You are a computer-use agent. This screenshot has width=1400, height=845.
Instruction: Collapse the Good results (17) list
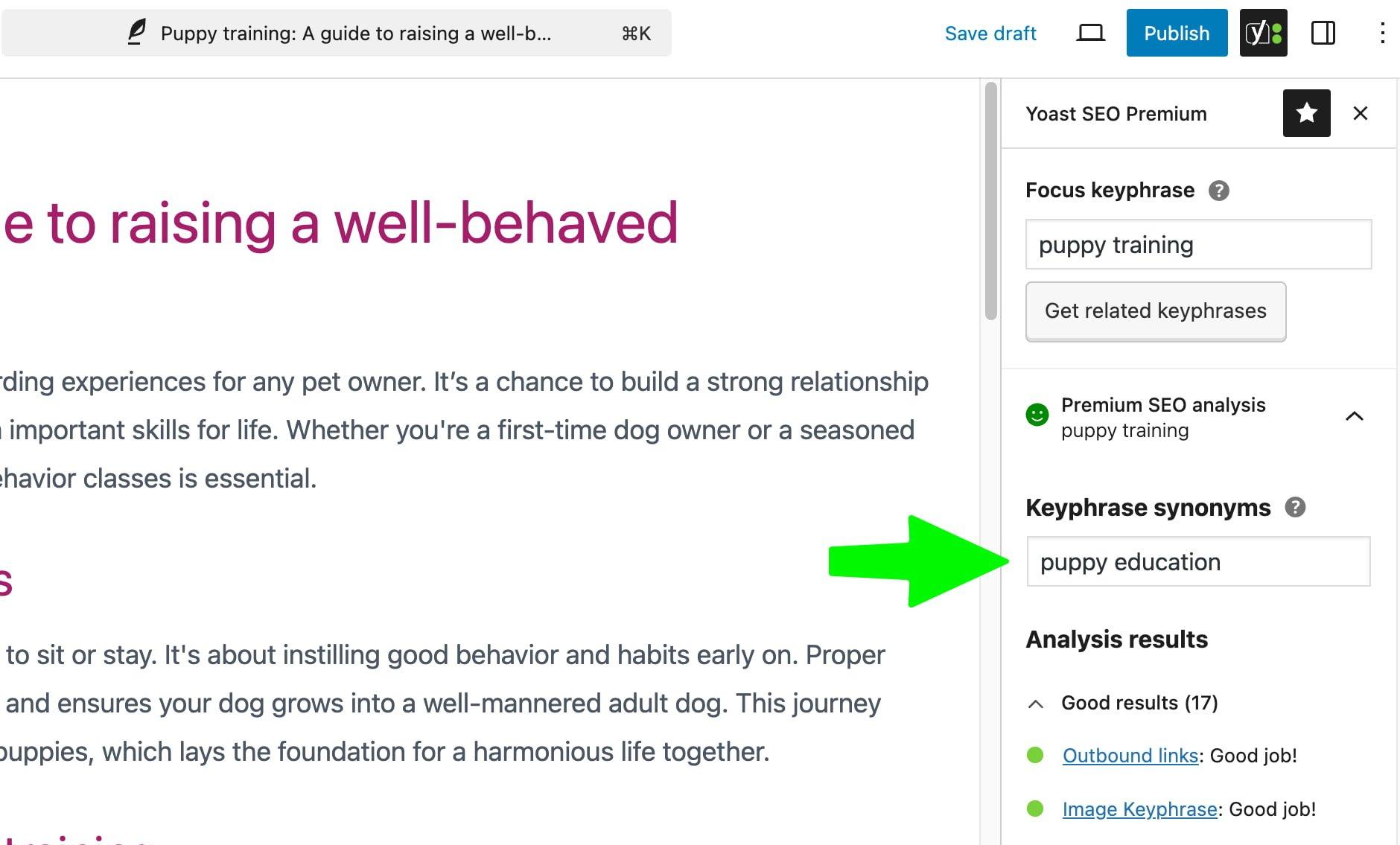coord(1035,704)
